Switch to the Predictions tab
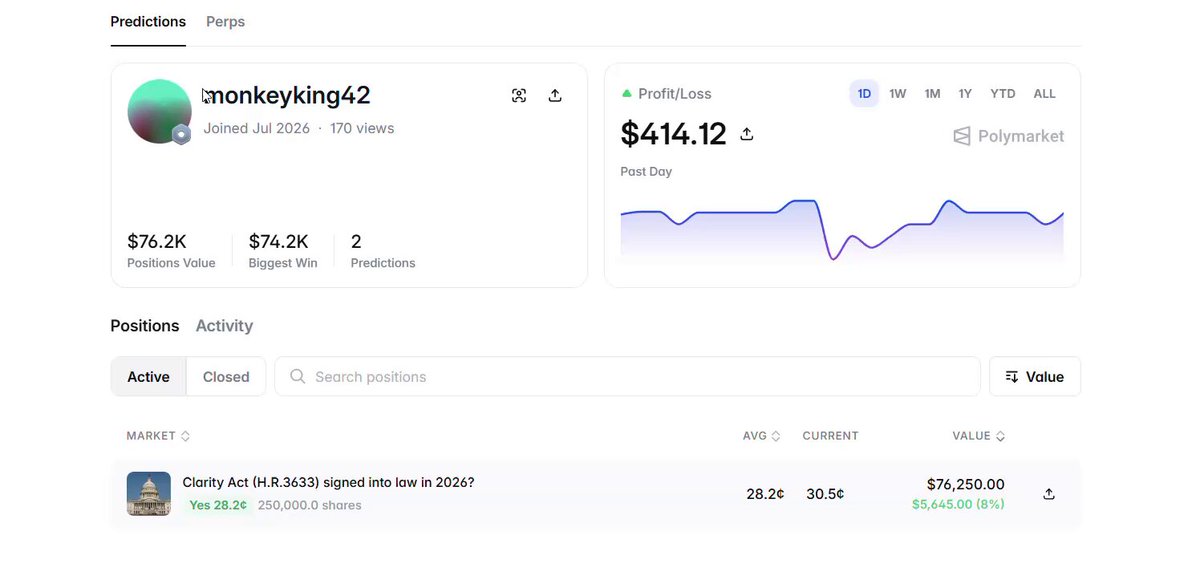The height and width of the screenshot is (584, 1200). (x=148, y=22)
